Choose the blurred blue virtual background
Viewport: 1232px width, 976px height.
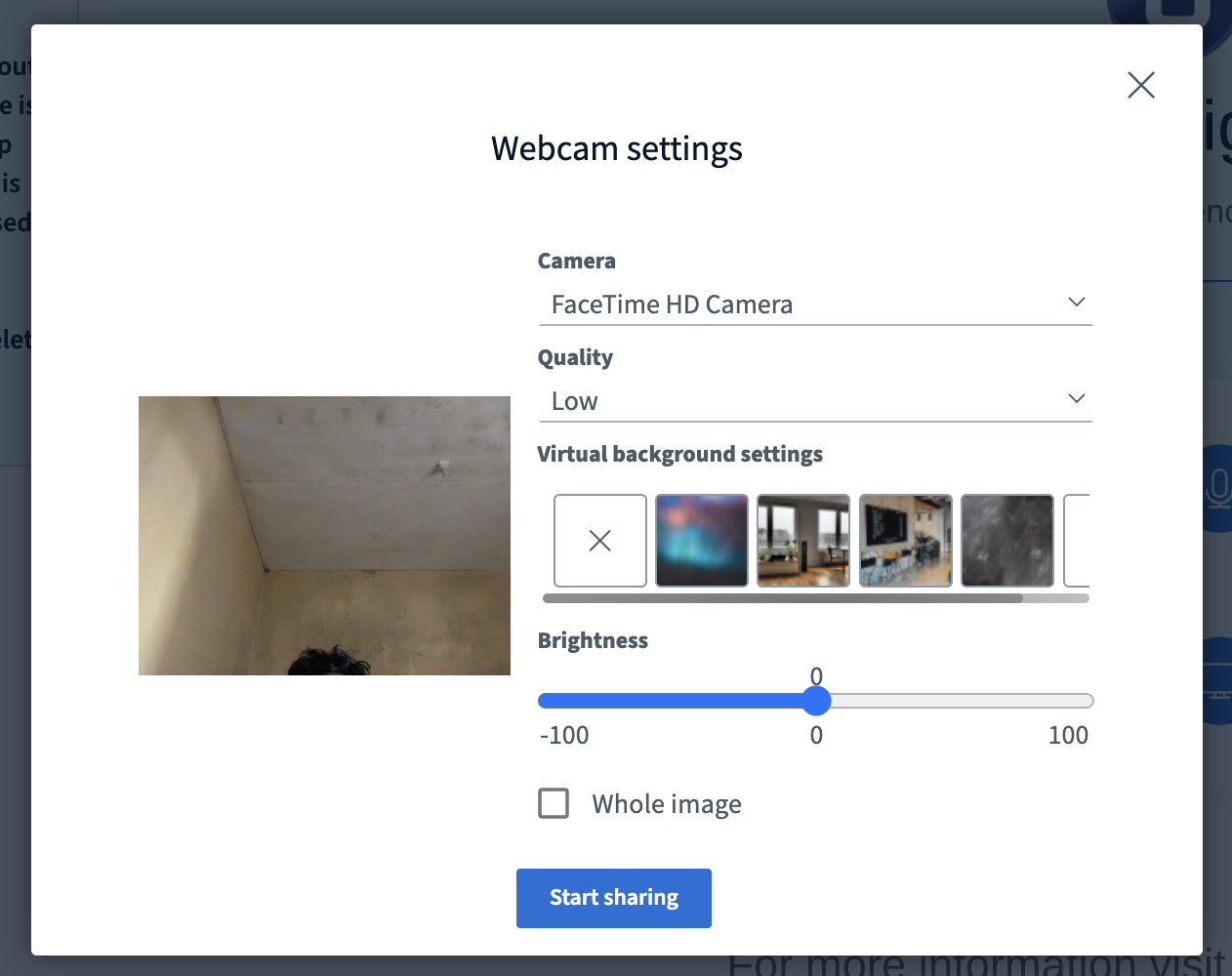coord(702,541)
